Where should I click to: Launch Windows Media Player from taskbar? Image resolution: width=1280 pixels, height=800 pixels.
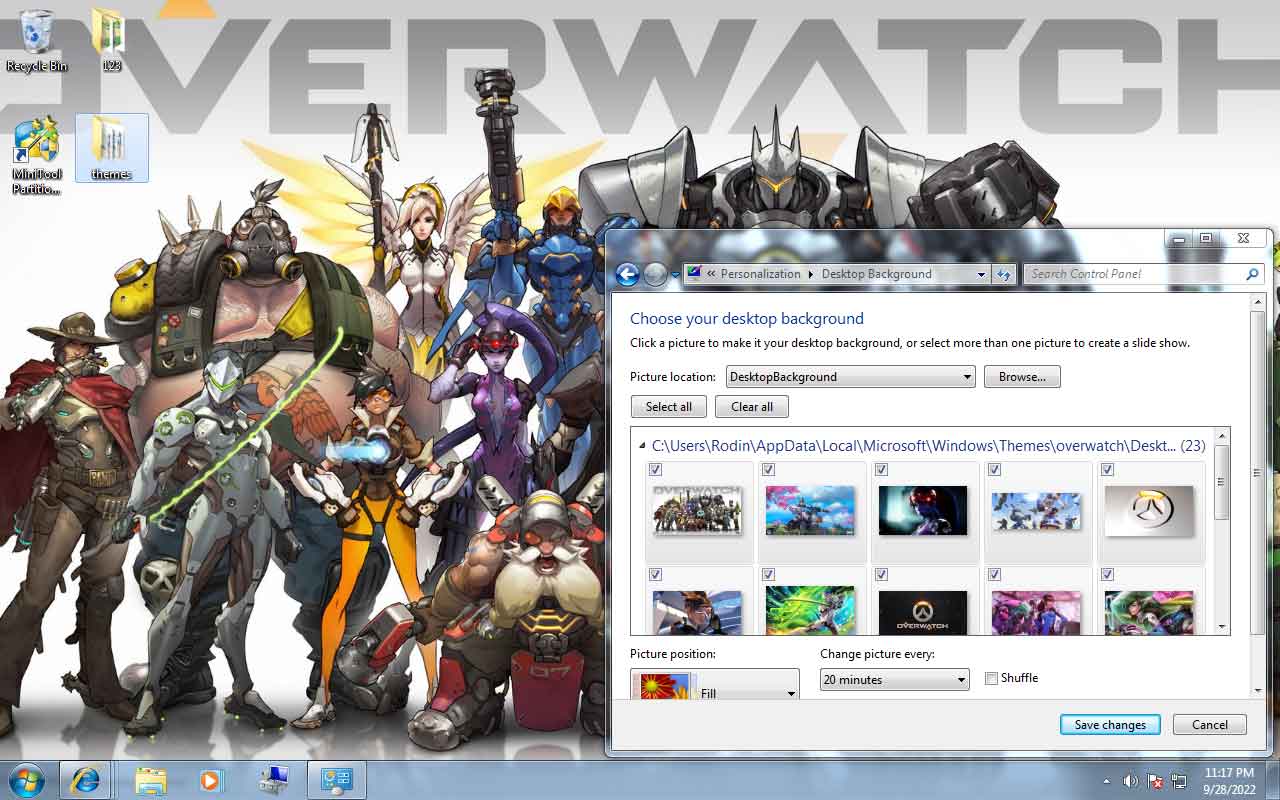point(210,780)
